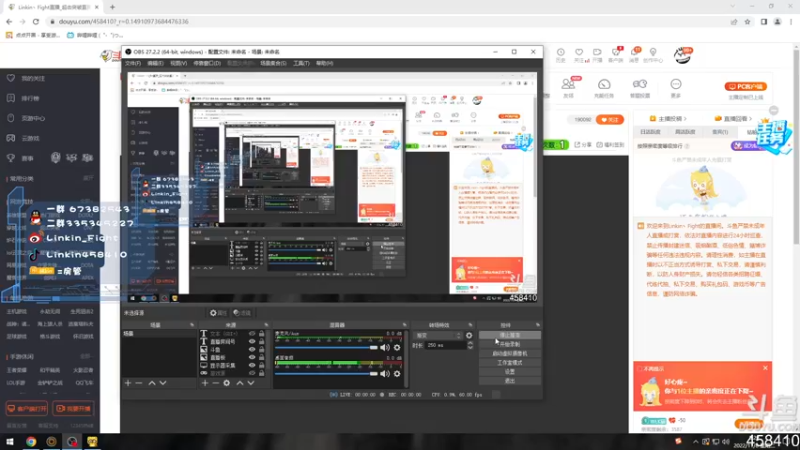Expand 主播投稿 section arrow

pyautogui.click(x=685, y=118)
